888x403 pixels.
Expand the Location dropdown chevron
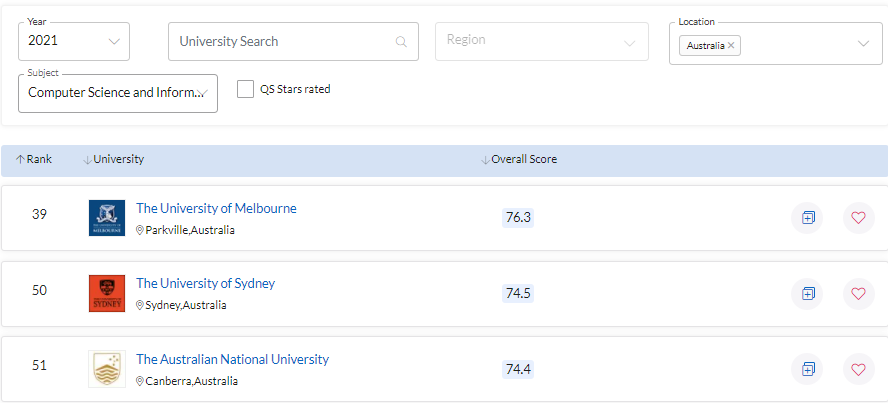coord(863,44)
